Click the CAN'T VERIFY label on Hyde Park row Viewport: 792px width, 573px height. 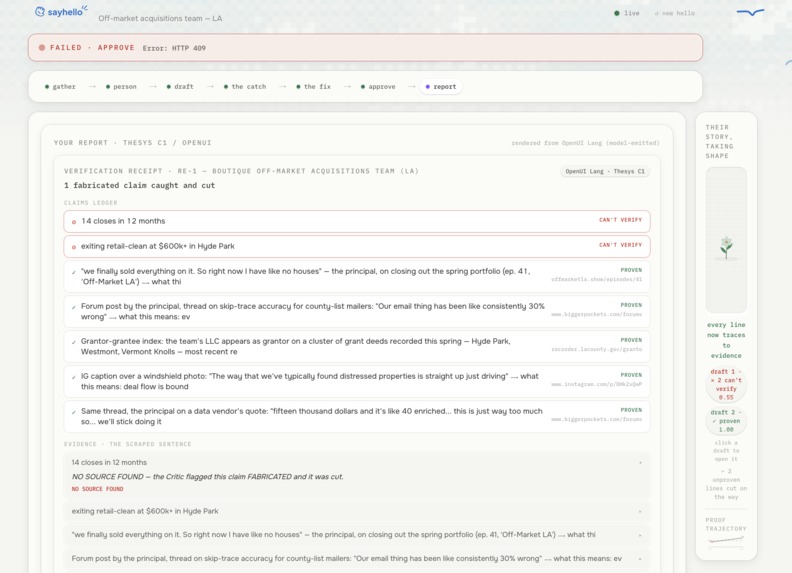620,245
